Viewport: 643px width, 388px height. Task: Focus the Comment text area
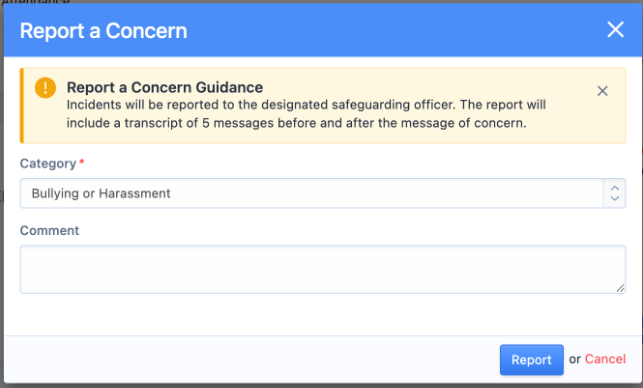point(323,269)
